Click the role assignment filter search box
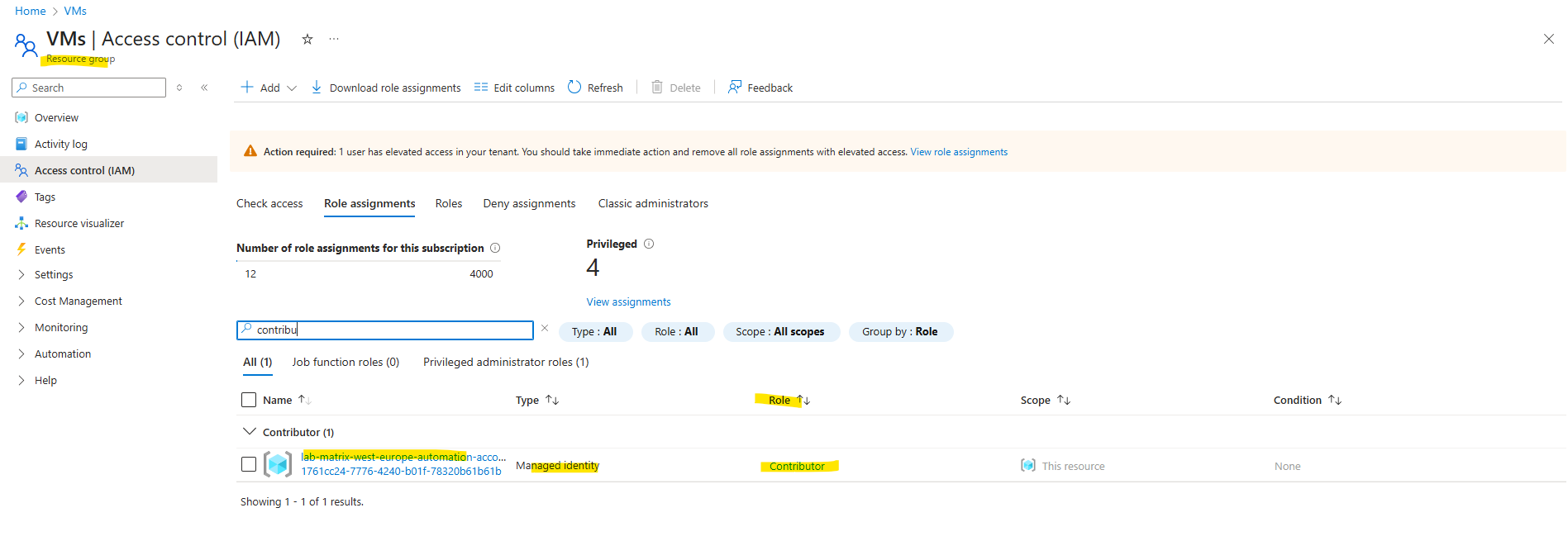The height and width of the screenshot is (560, 1568). click(385, 330)
